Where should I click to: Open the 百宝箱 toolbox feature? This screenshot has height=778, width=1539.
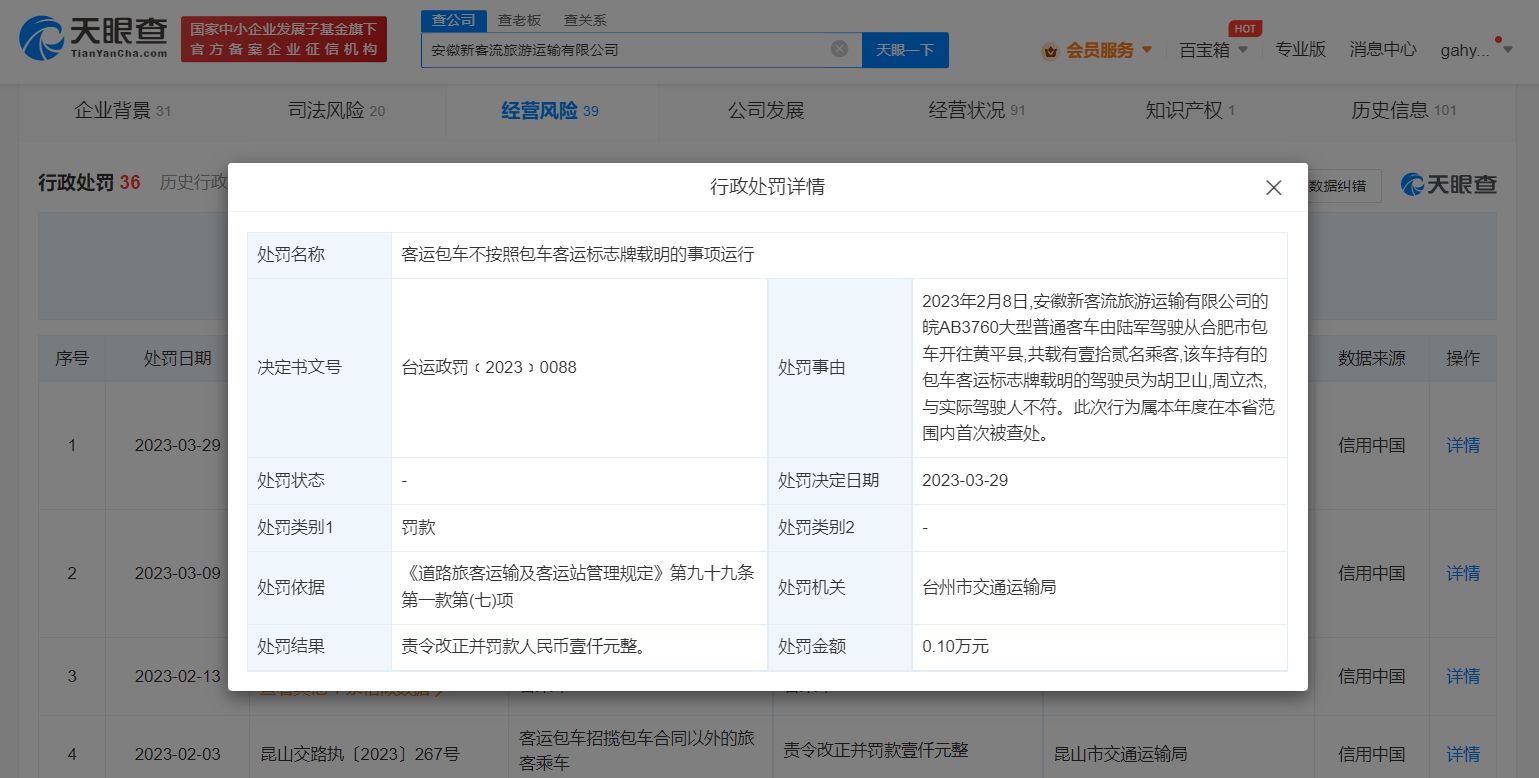point(1203,49)
